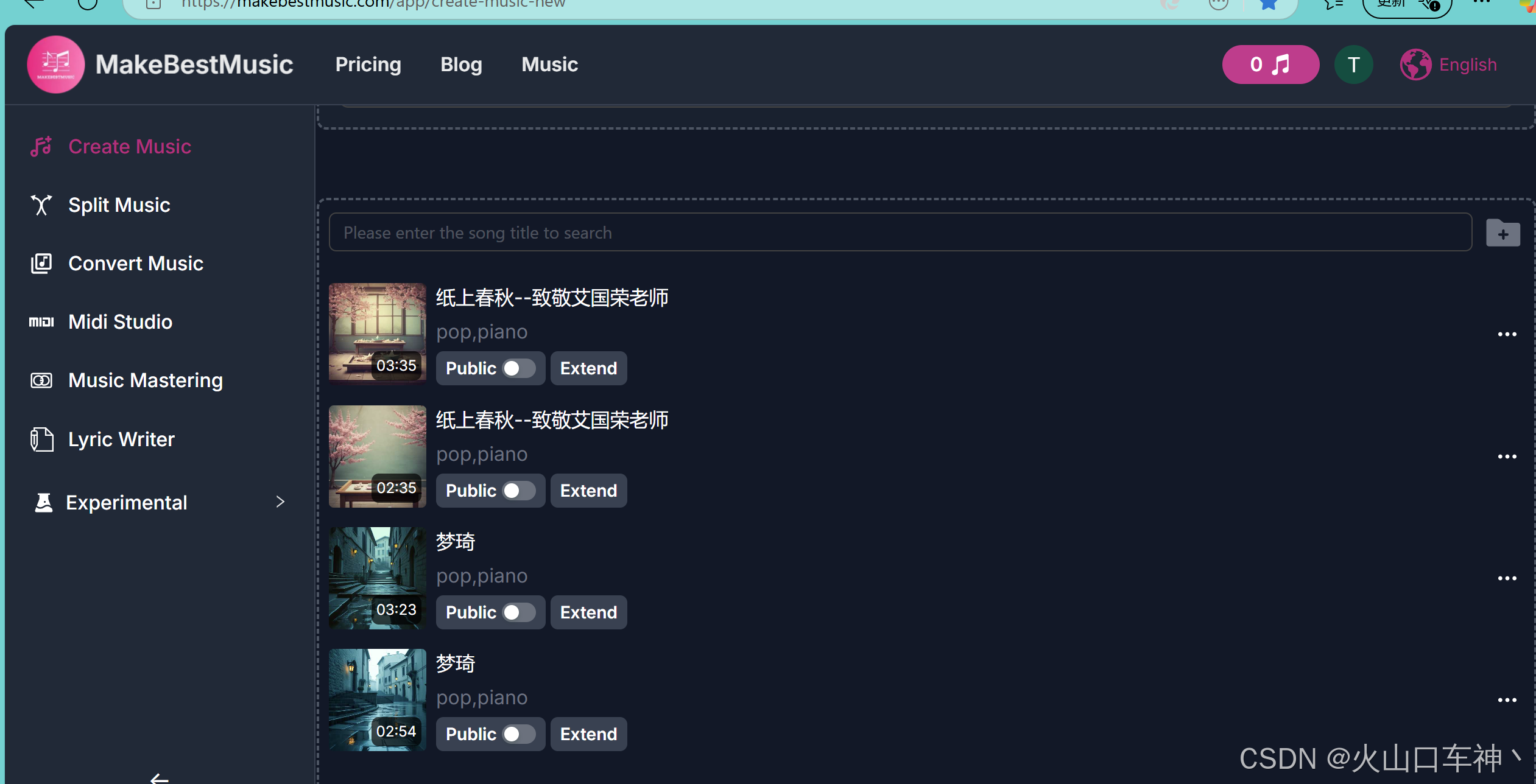The width and height of the screenshot is (1536, 784).
Task: Toggle Public on the 02:35 song
Action: tap(518, 491)
